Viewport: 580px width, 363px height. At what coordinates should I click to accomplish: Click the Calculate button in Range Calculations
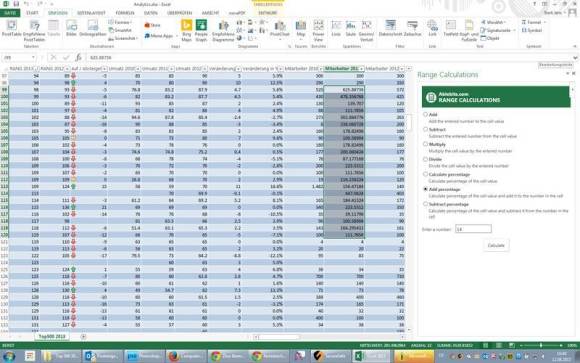click(x=496, y=245)
